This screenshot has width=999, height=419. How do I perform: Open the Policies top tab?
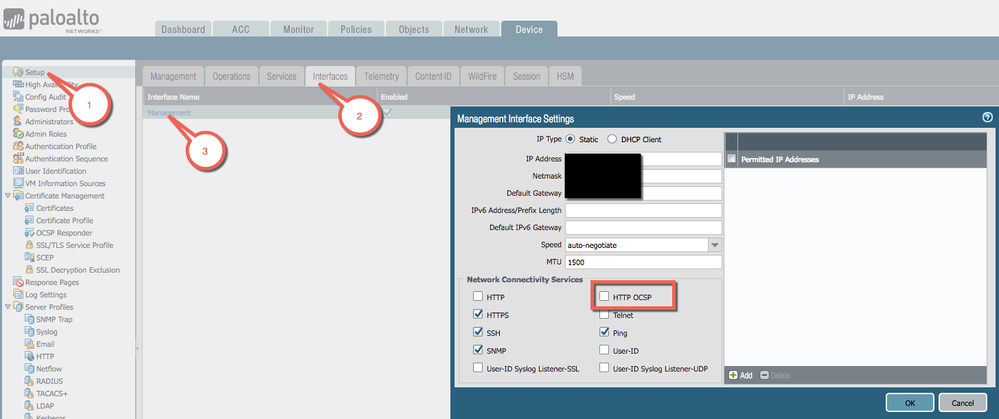pos(356,29)
